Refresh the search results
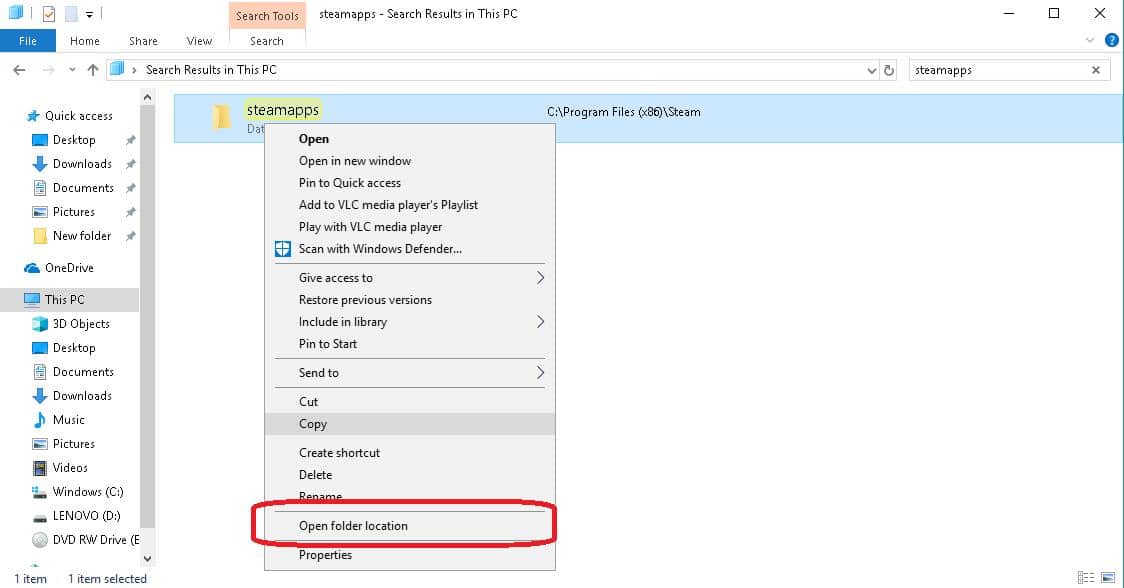 tap(889, 70)
